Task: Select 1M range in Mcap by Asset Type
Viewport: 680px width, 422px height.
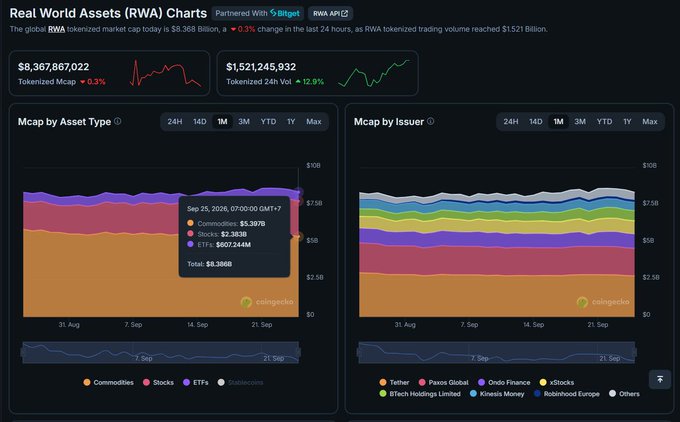Action: coord(222,122)
